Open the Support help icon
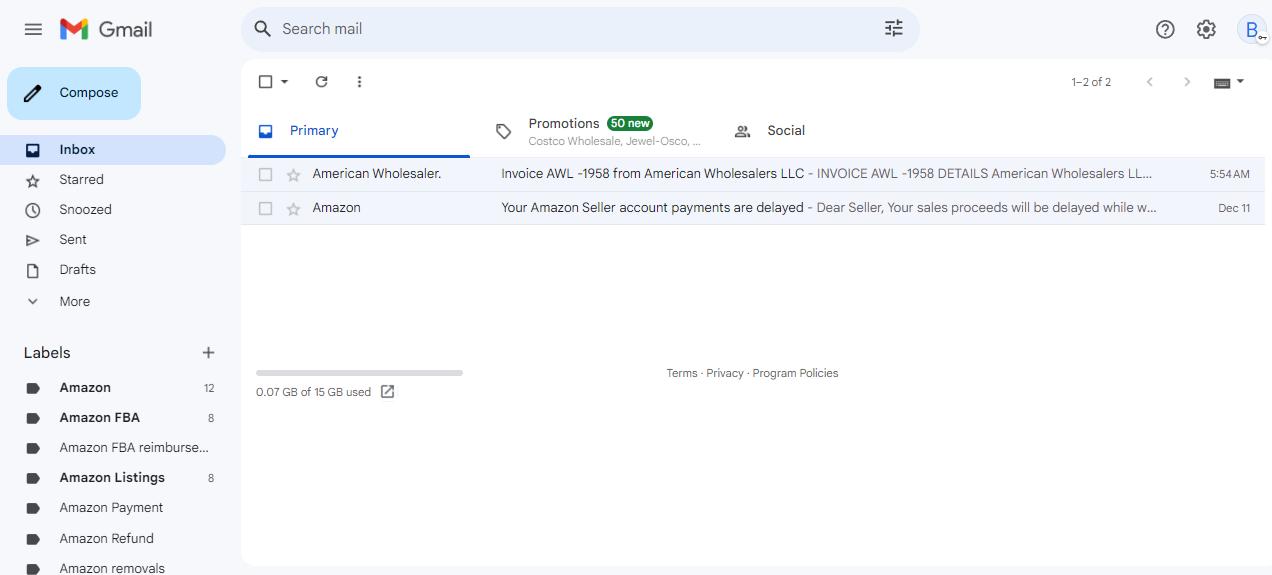The image size is (1272, 575). (1165, 29)
